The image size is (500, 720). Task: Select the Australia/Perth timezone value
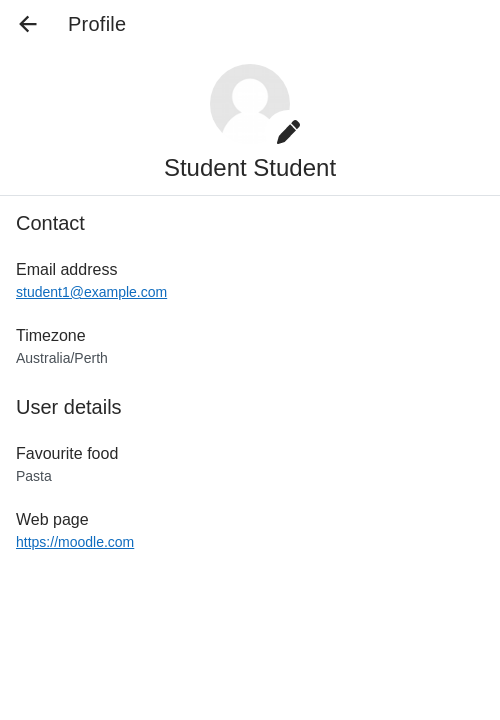[x=62, y=358]
